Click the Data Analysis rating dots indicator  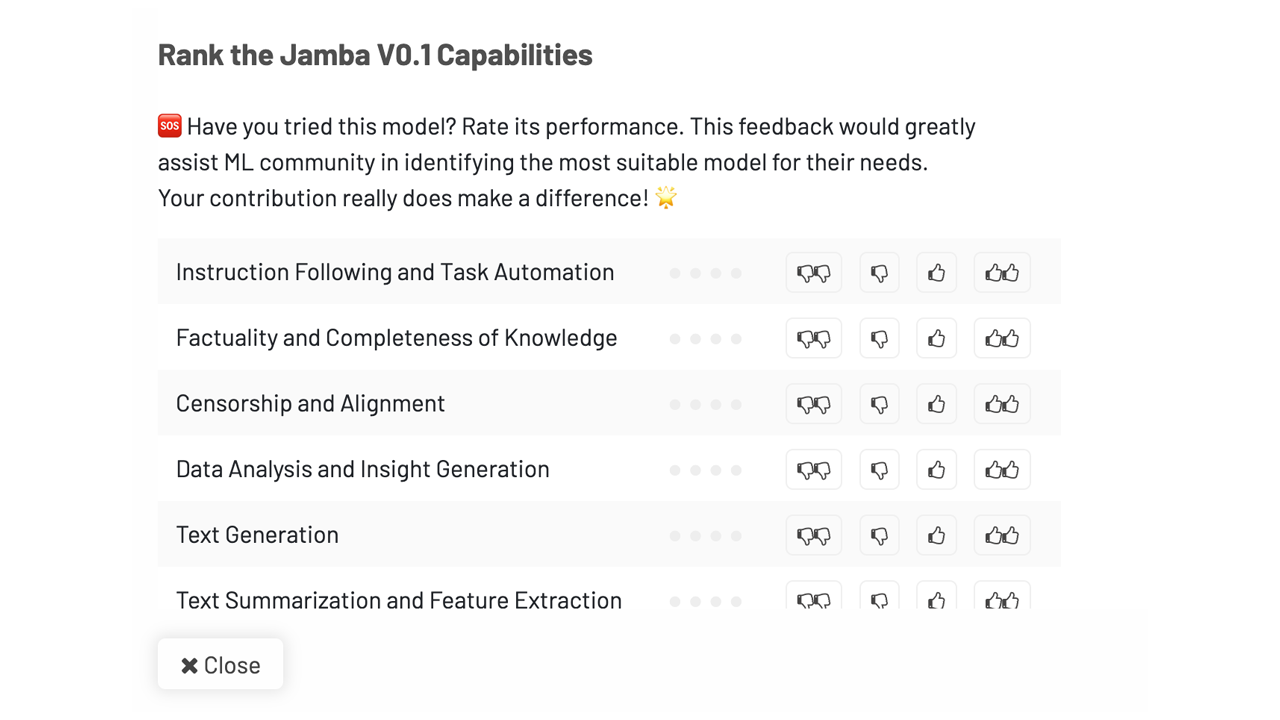tap(705, 469)
